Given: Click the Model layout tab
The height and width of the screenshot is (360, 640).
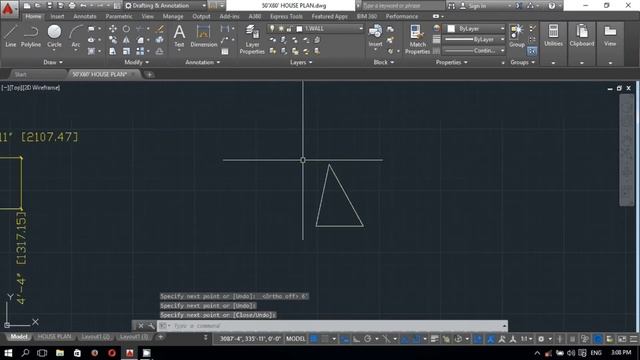Looking at the screenshot, I should point(19,337).
